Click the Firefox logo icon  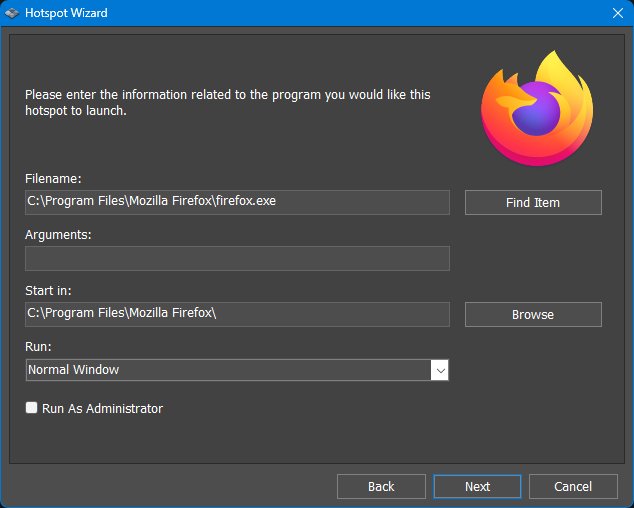[537, 108]
